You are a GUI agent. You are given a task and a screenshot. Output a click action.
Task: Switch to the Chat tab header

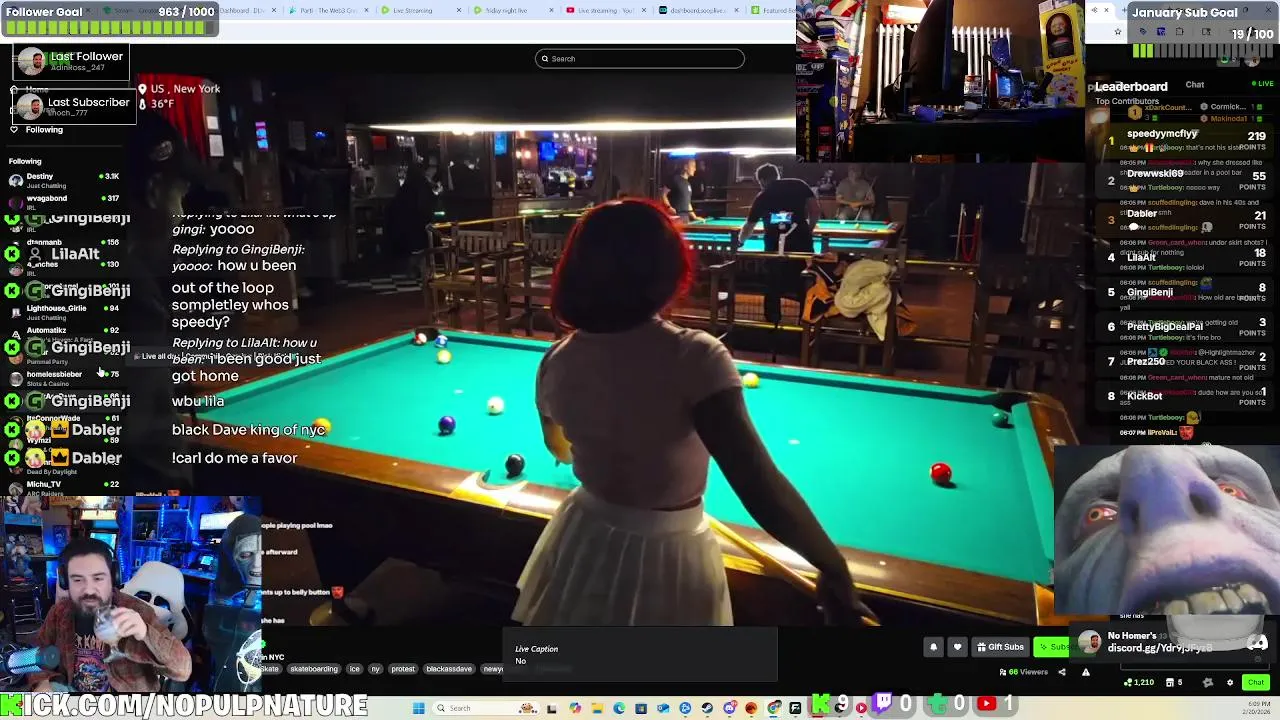pyautogui.click(x=1195, y=85)
